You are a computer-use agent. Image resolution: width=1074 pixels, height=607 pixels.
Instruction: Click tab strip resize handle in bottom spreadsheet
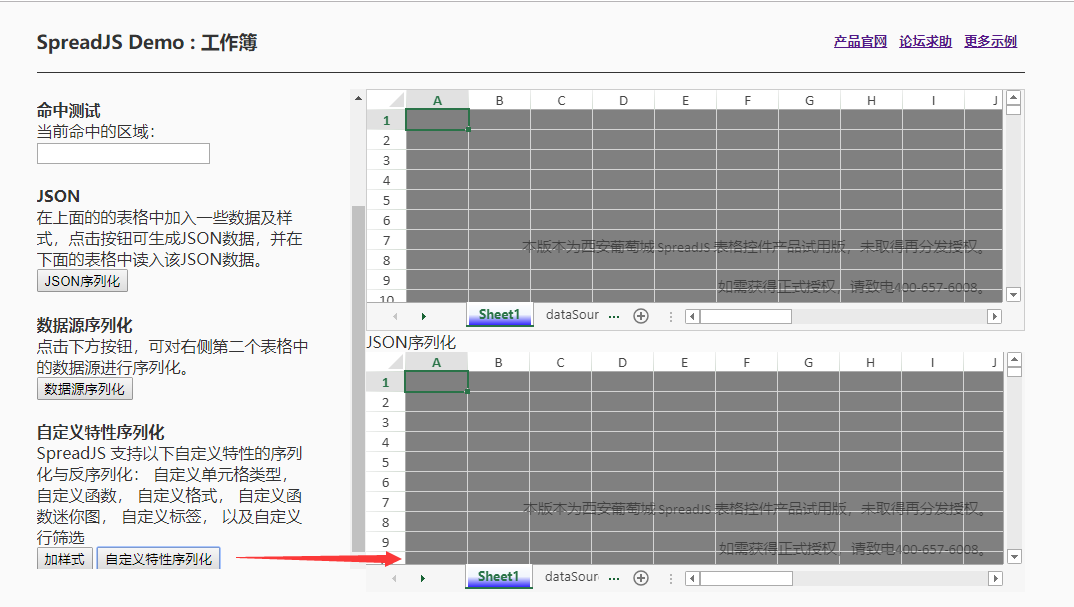671,578
